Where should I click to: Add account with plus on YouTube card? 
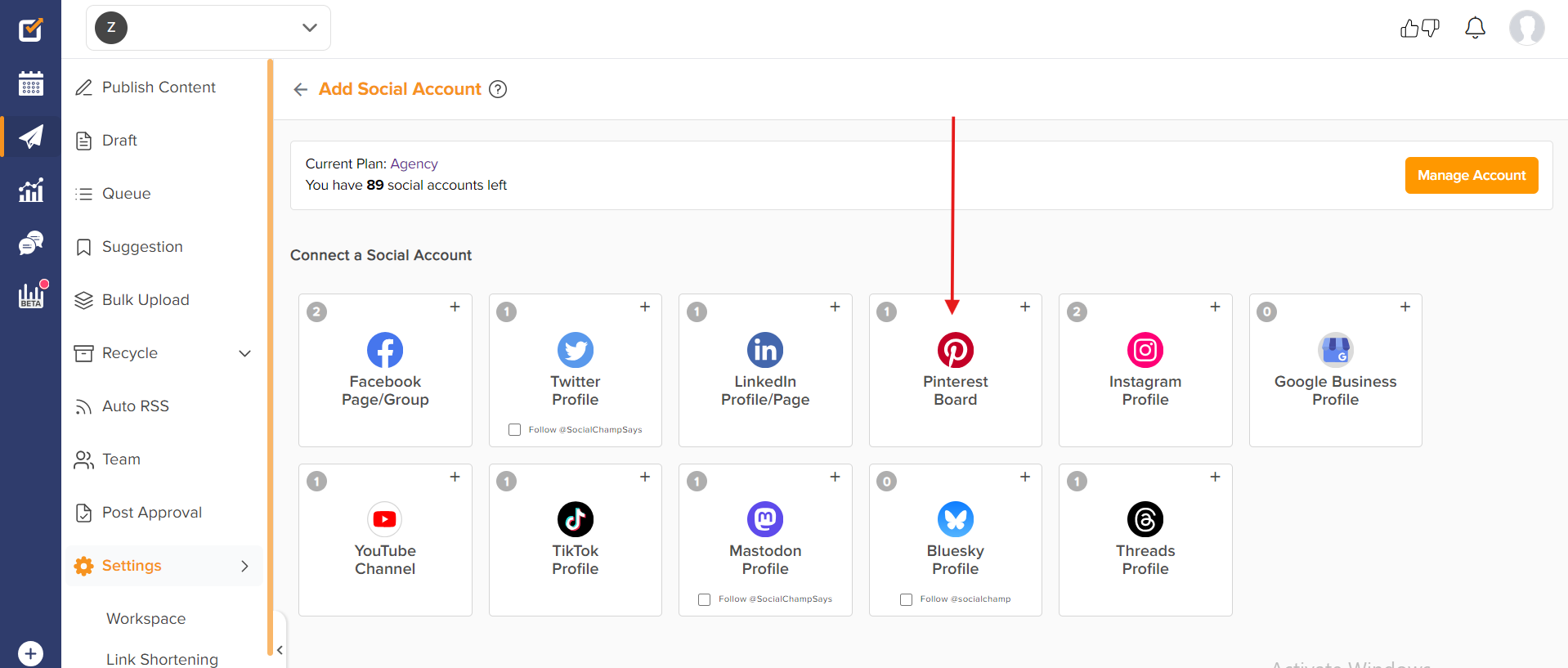(x=455, y=477)
